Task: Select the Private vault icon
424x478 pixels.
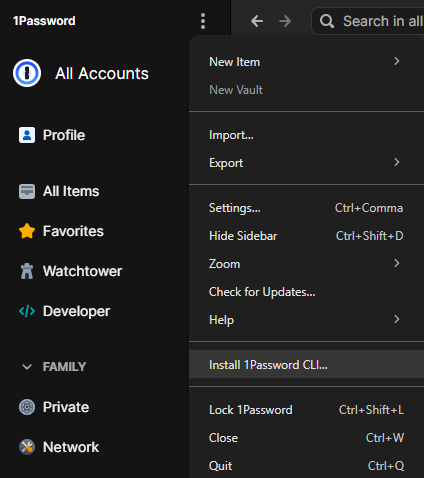Action: coord(27,407)
